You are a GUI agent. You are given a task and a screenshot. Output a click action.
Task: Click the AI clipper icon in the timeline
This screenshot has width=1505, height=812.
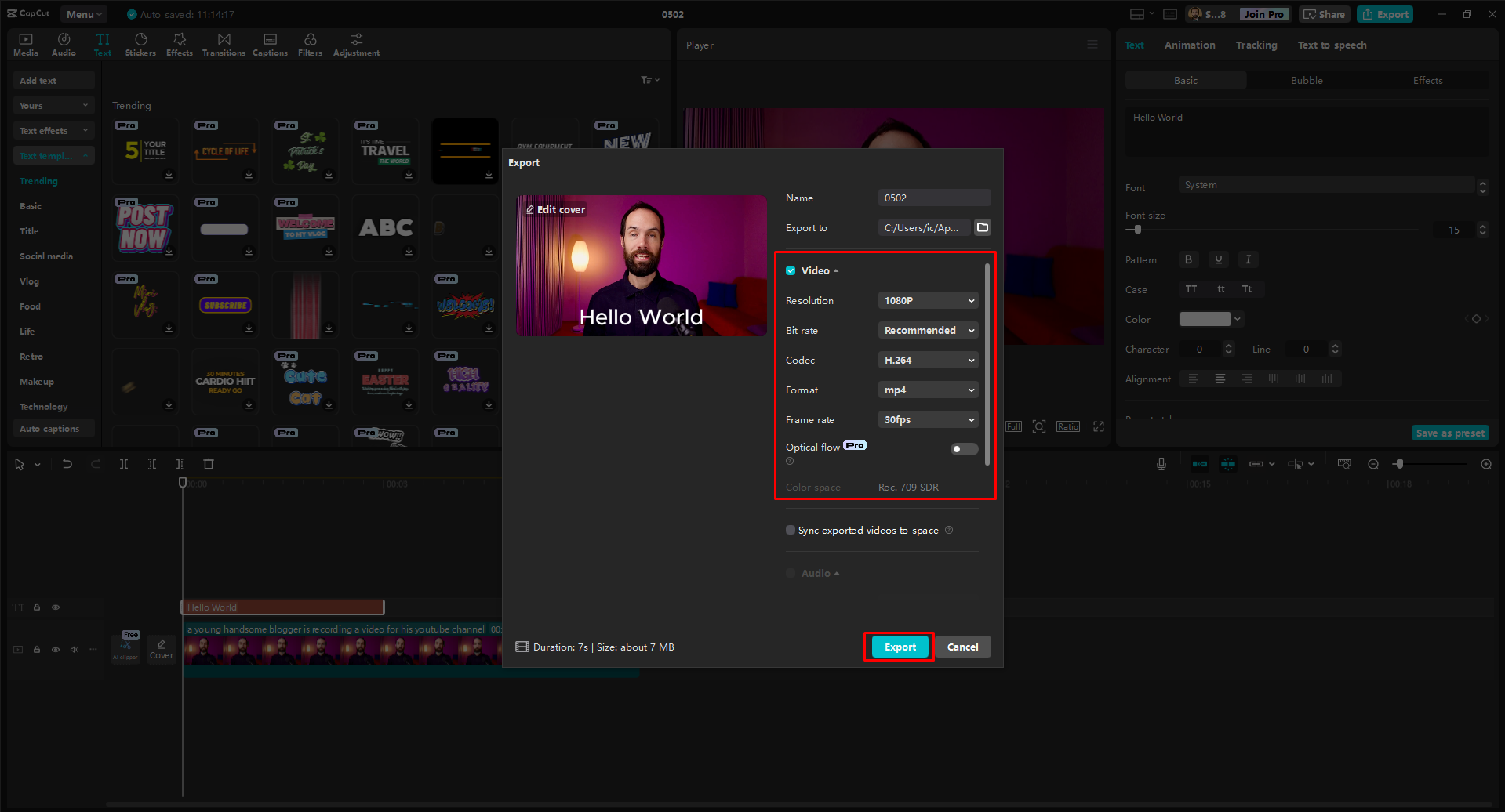(x=125, y=647)
